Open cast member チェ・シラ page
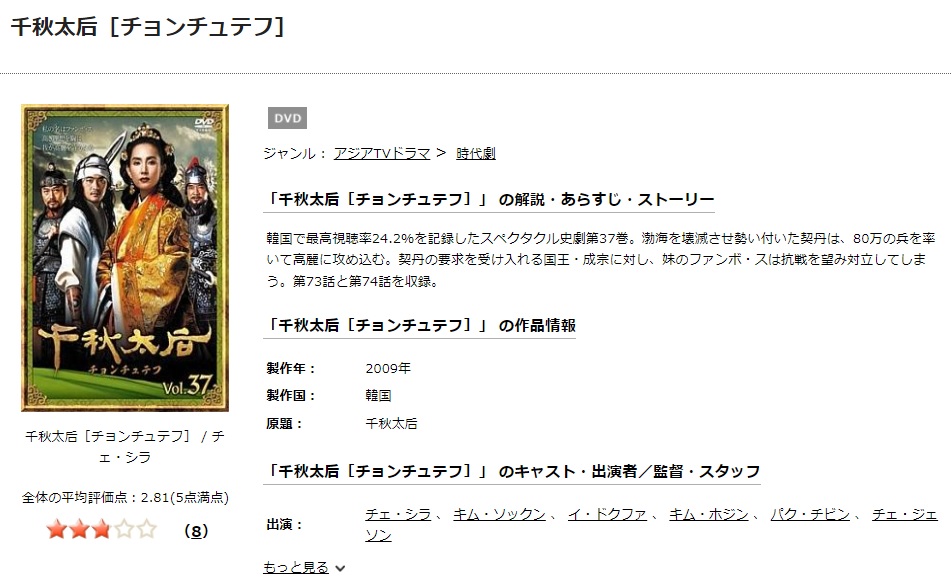Viewport: 952px width, 585px height. (398, 515)
